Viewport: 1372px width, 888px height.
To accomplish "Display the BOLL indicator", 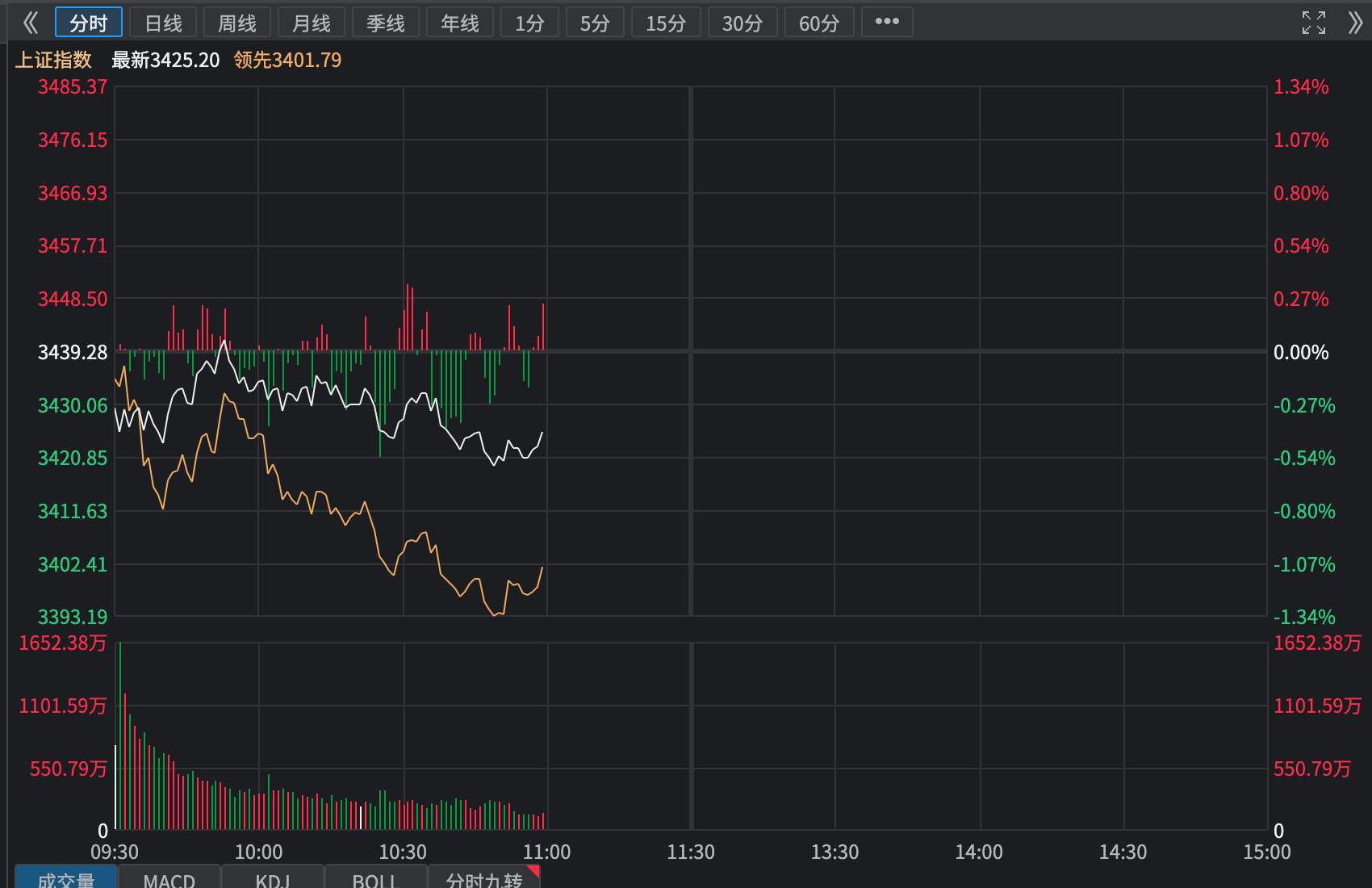I will pyautogui.click(x=375, y=878).
